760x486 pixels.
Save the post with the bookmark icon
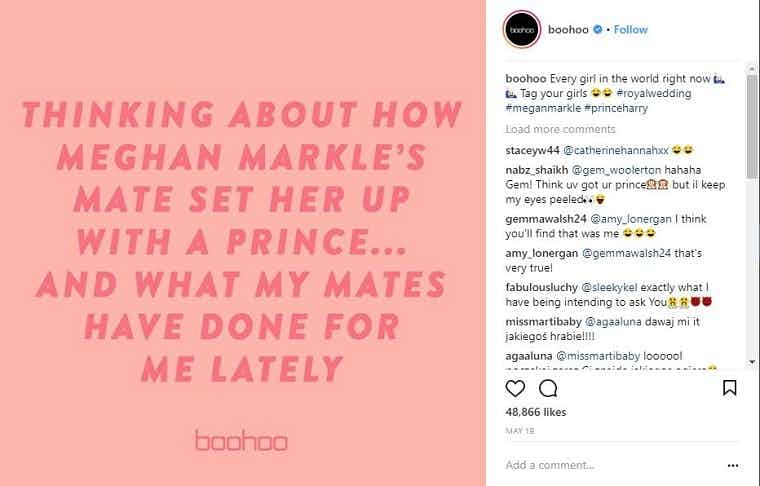[729, 388]
